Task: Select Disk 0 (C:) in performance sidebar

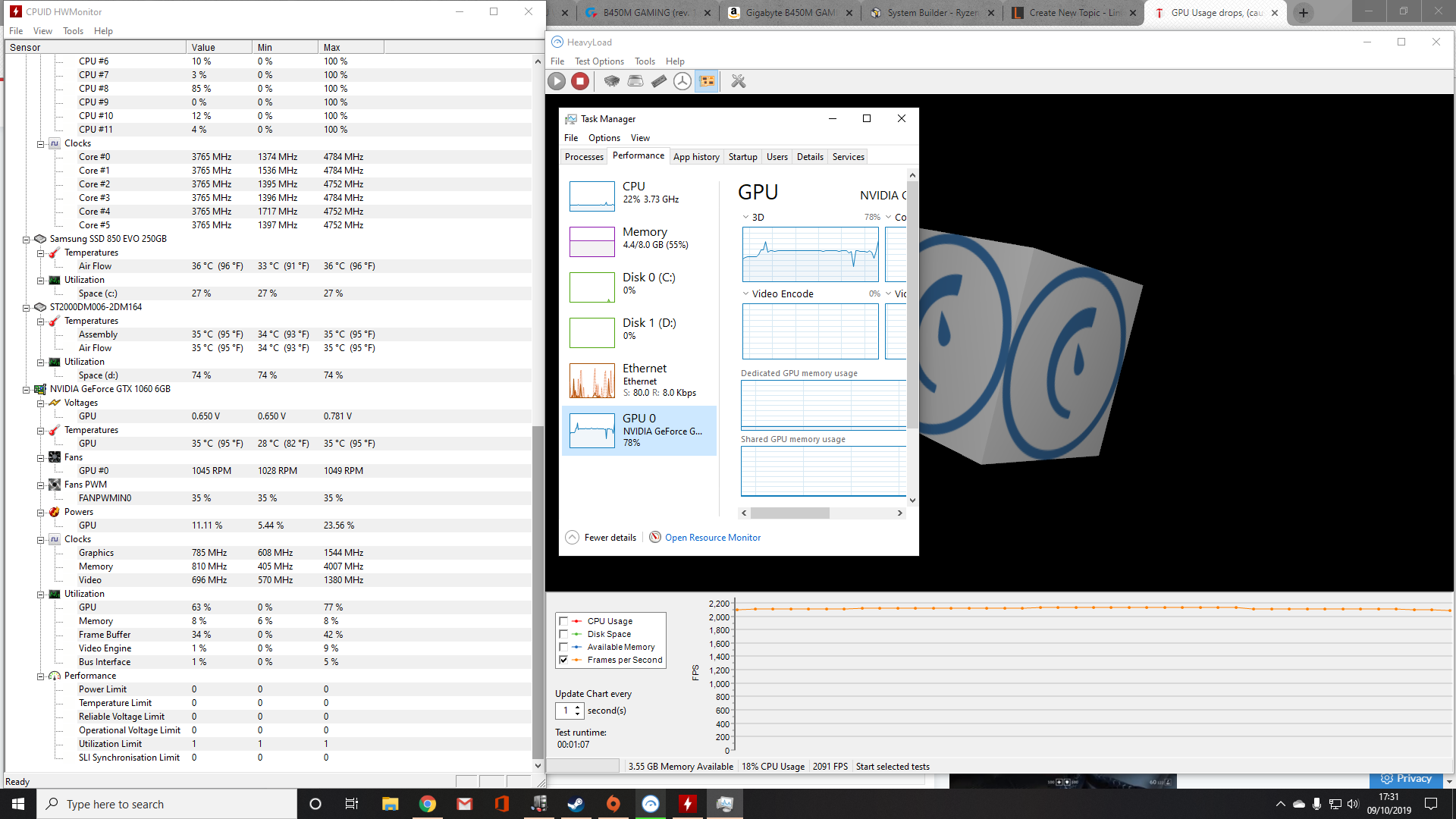Action: pos(641,287)
